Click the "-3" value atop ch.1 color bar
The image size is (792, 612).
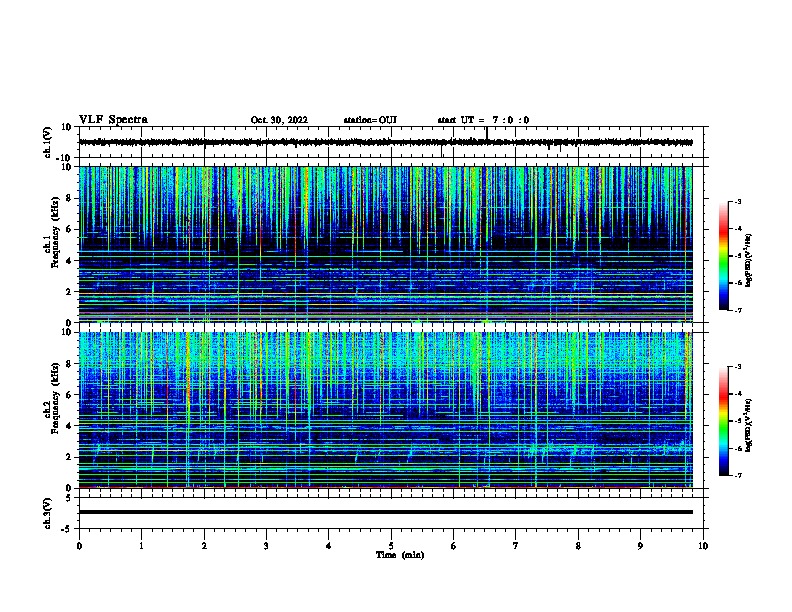[x=738, y=202]
